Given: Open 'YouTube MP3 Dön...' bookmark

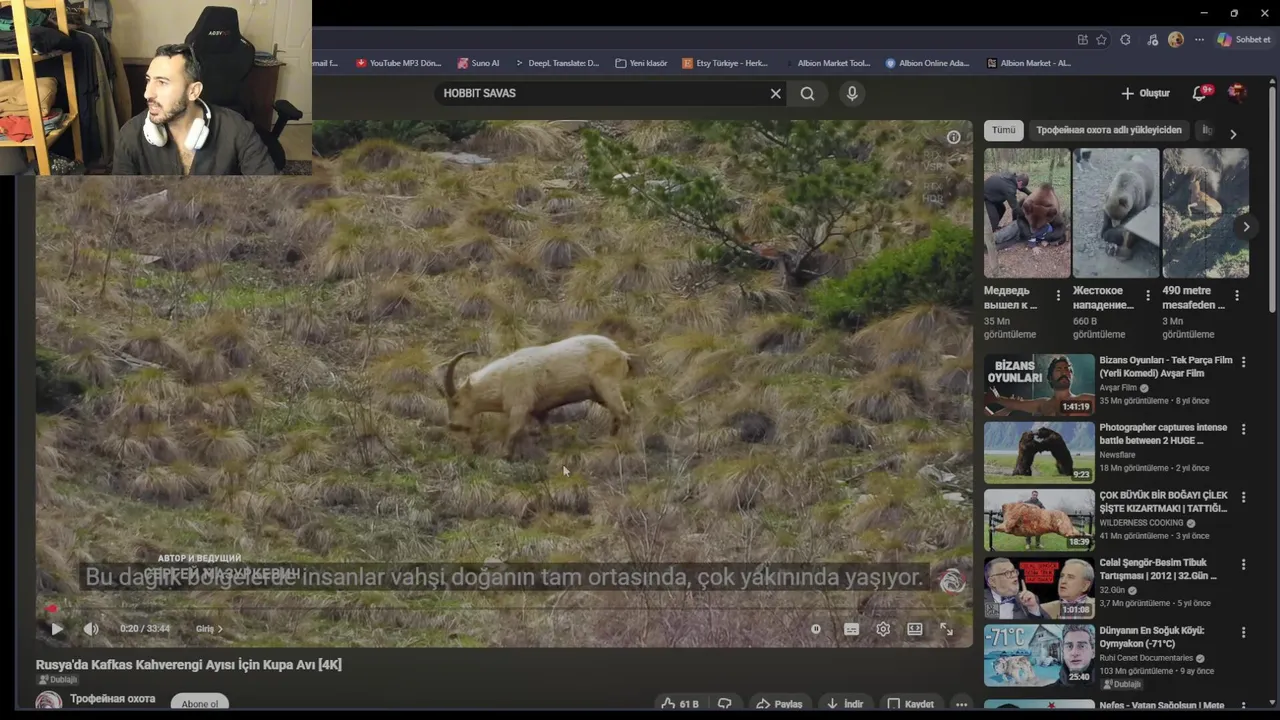Looking at the screenshot, I should pyautogui.click(x=398, y=63).
